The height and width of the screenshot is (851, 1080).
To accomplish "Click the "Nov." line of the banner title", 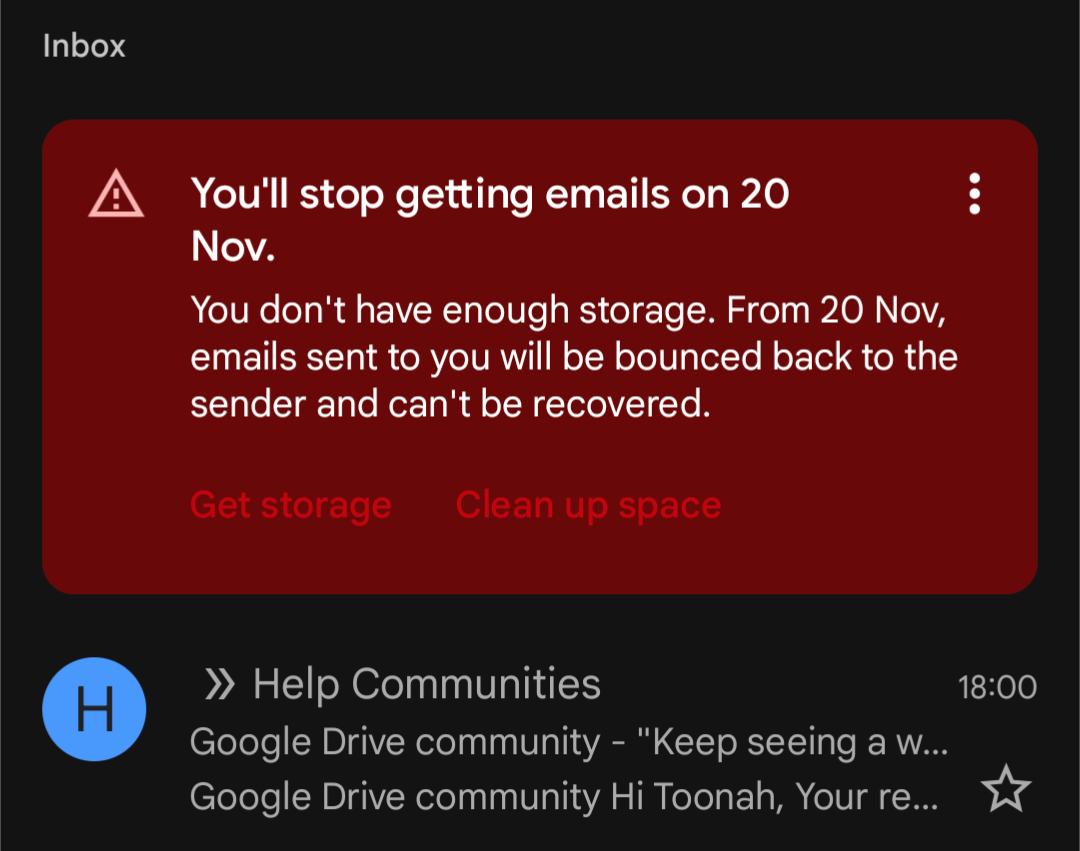I will coord(233,246).
